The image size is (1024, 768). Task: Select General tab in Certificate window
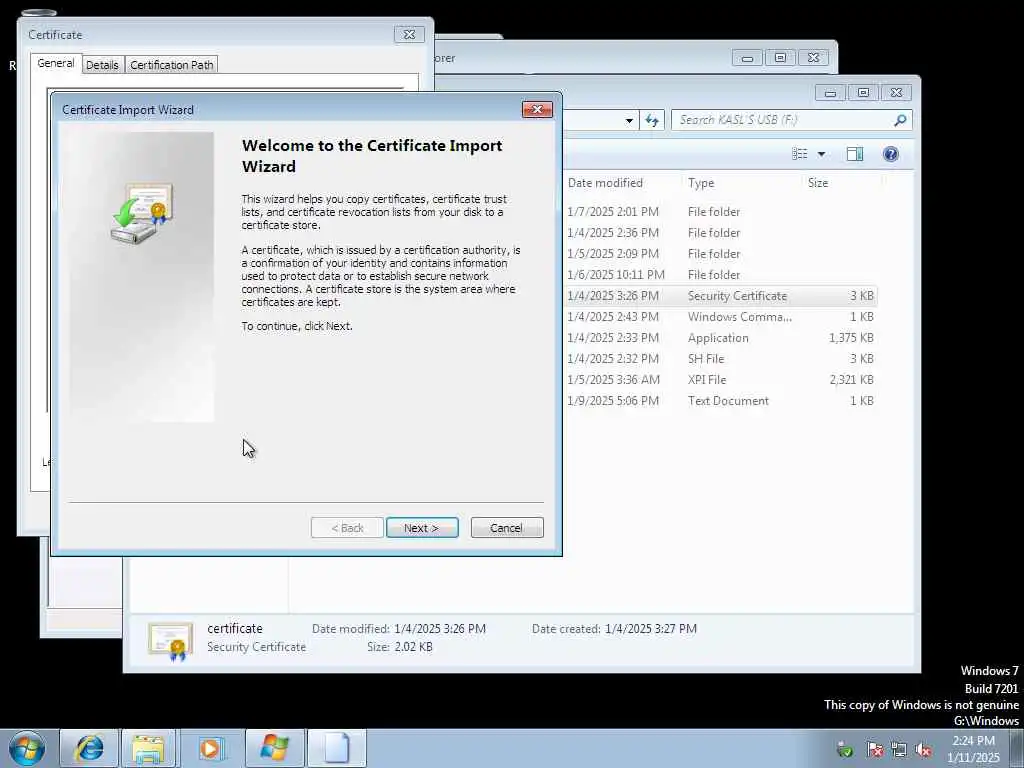[x=56, y=63]
